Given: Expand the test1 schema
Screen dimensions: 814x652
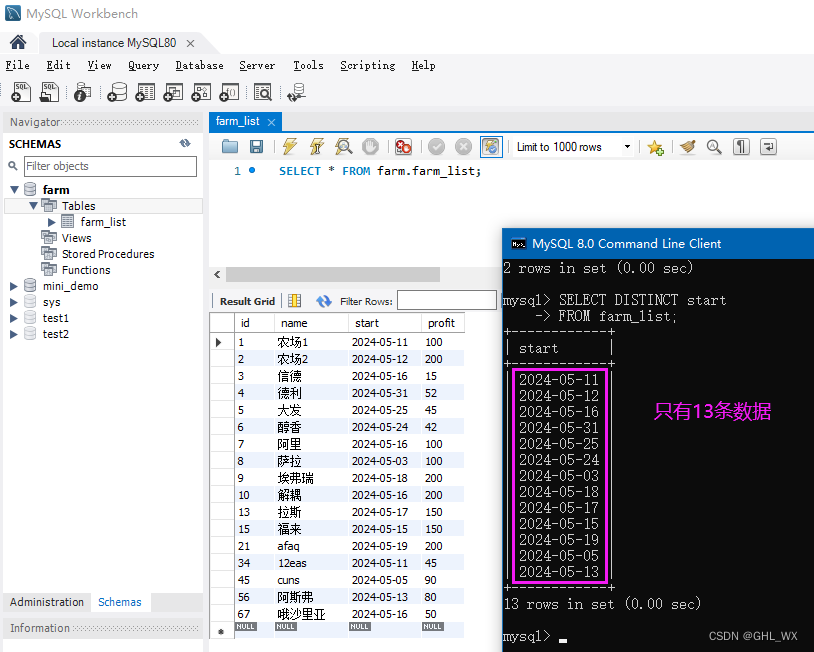Looking at the screenshot, I should click(13, 318).
